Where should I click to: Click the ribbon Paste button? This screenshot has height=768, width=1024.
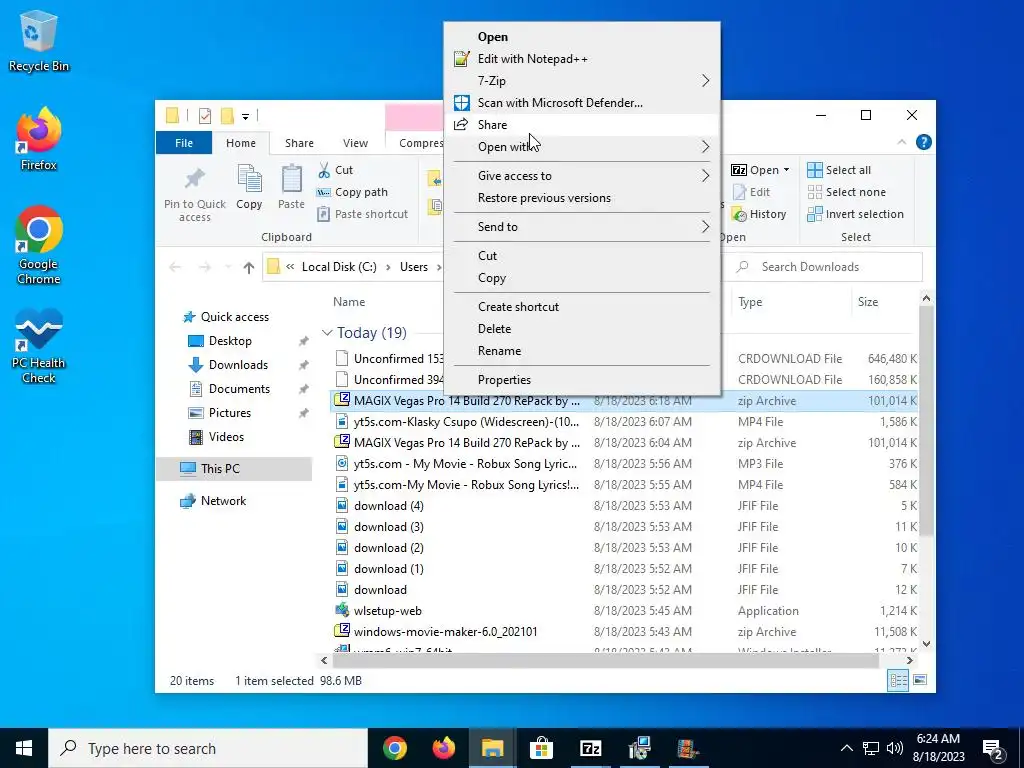click(x=291, y=187)
